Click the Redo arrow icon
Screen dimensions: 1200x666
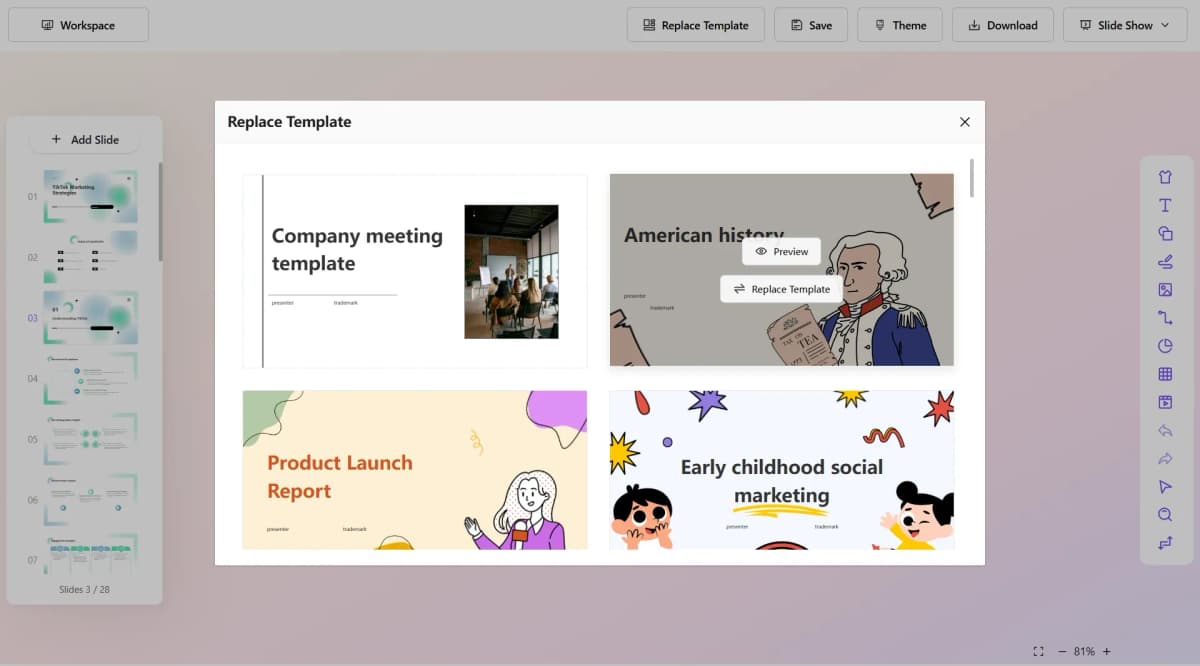pyautogui.click(x=1165, y=459)
